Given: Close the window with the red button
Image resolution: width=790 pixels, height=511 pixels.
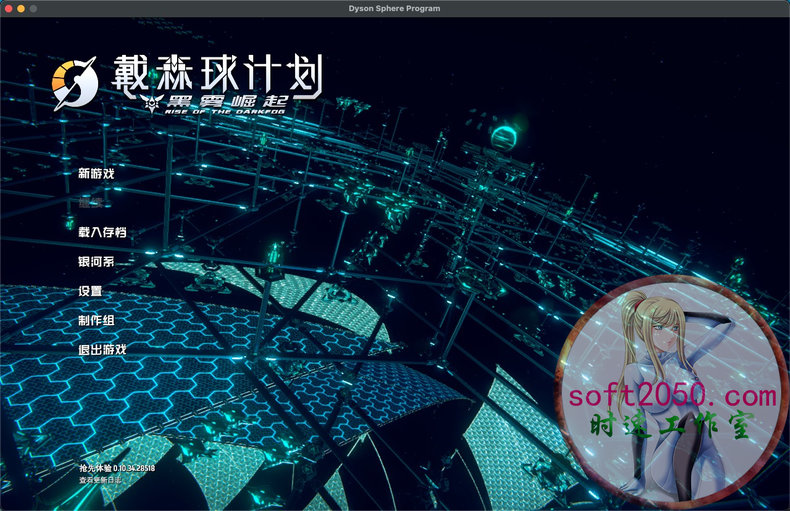Looking at the screenshot, I should pos(9,9).
